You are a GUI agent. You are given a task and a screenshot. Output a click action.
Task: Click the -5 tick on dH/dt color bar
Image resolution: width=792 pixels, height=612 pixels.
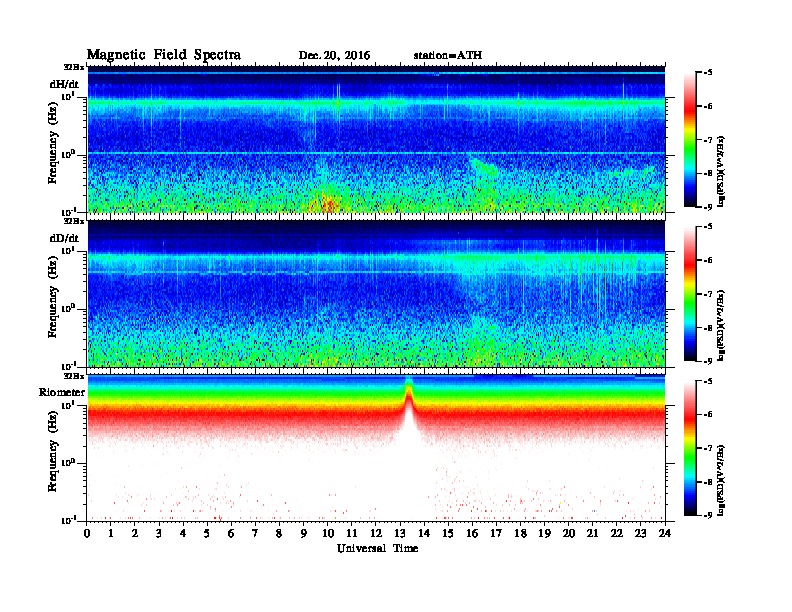tap(707, 73)
